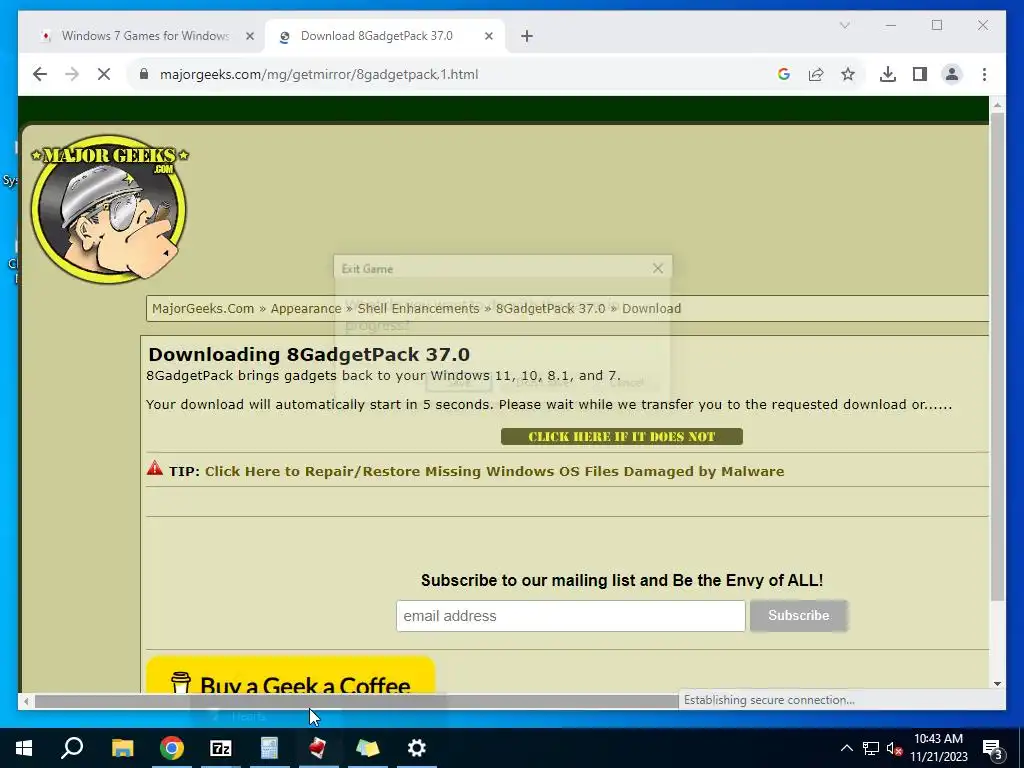Open taskbar search
This screenshot has width=1024, height=768.
(72, 748)
